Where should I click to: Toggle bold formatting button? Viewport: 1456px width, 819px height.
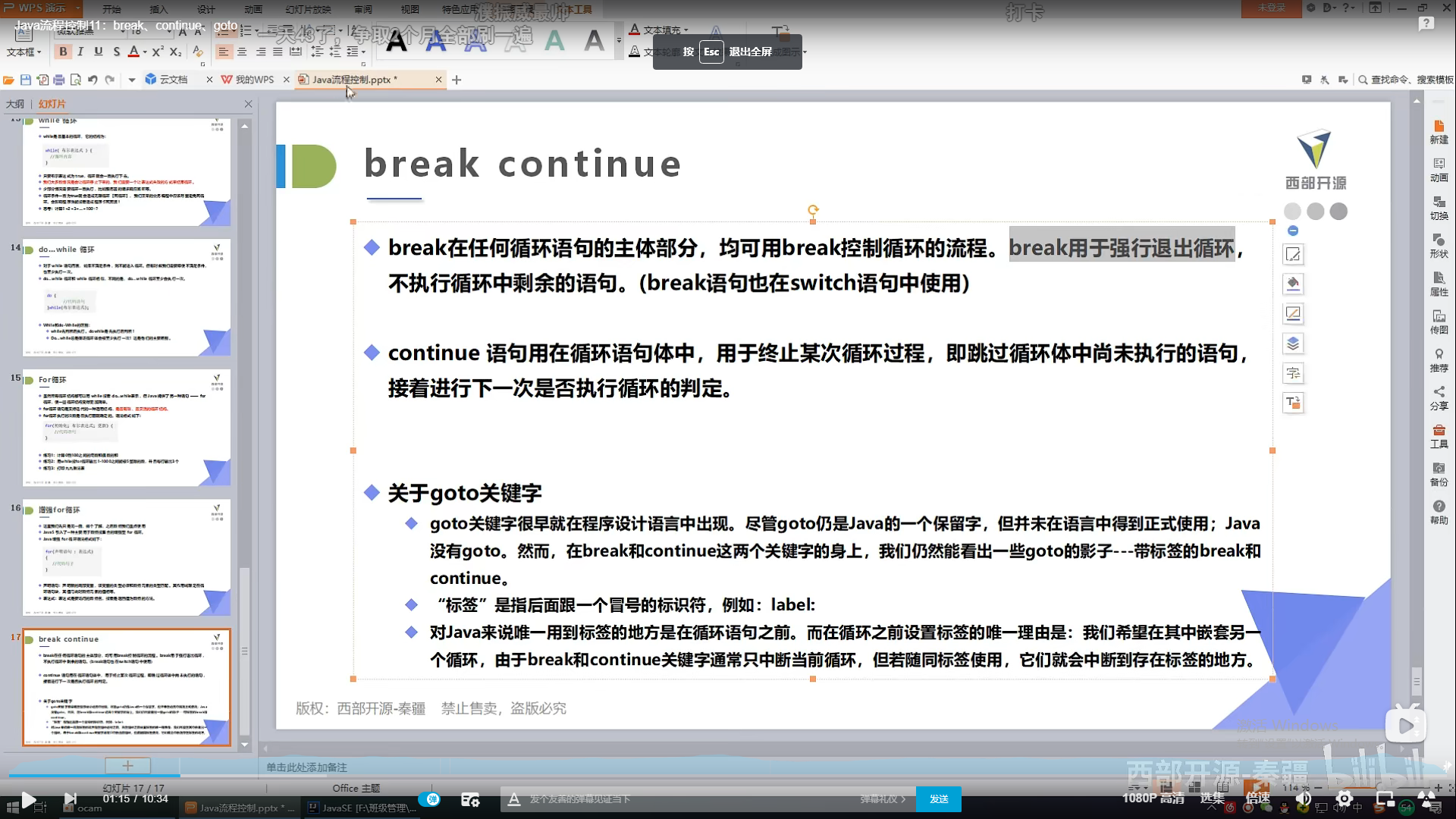pos(64,52)
